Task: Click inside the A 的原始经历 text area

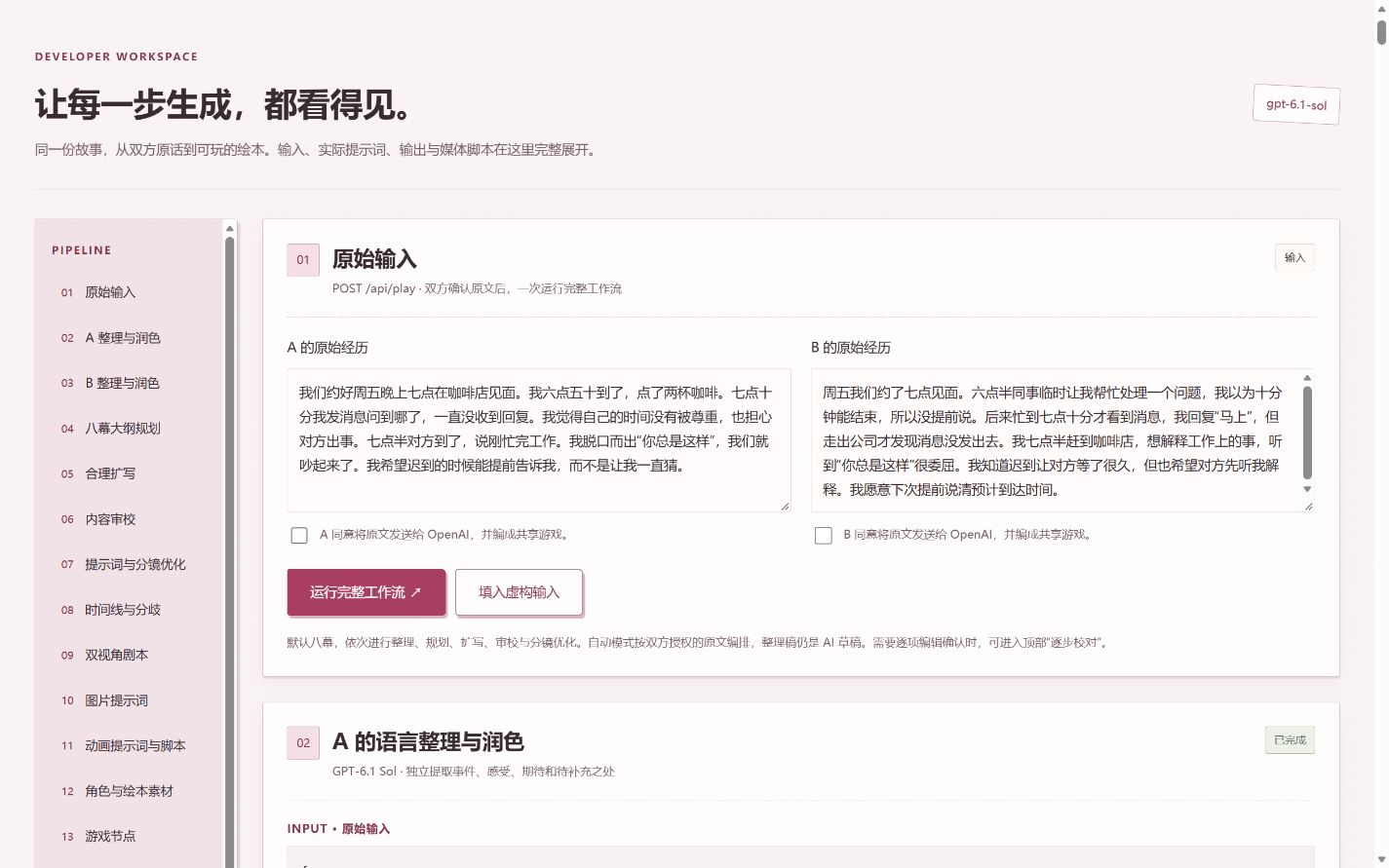Action: point(538,440)
